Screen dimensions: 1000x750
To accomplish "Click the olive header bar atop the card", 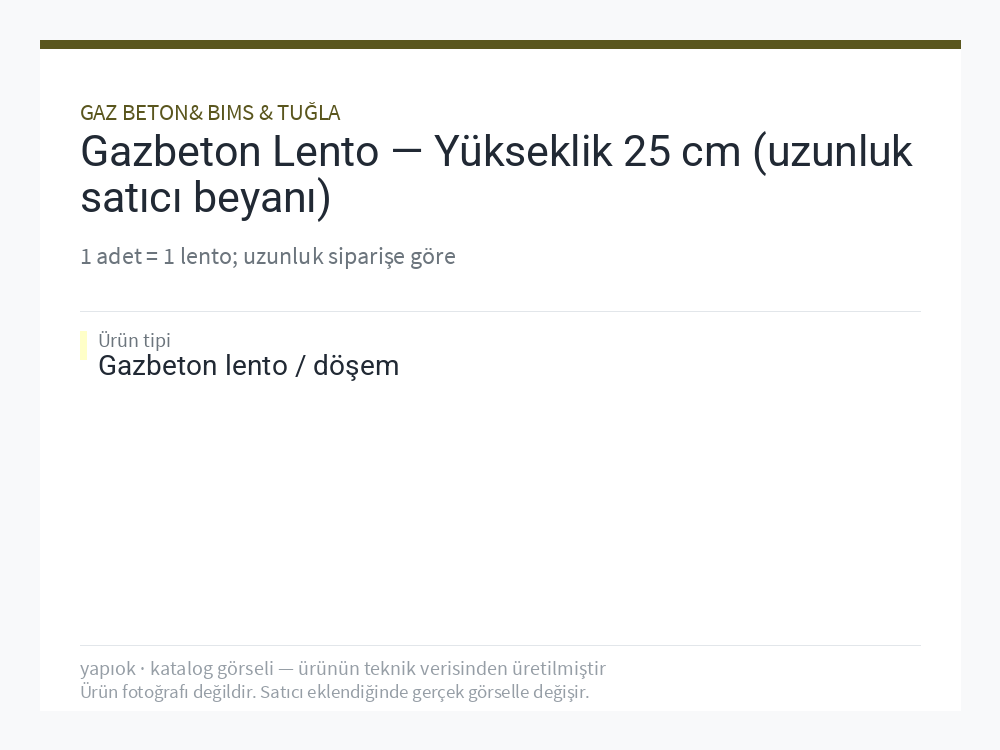I will [500, 44].
